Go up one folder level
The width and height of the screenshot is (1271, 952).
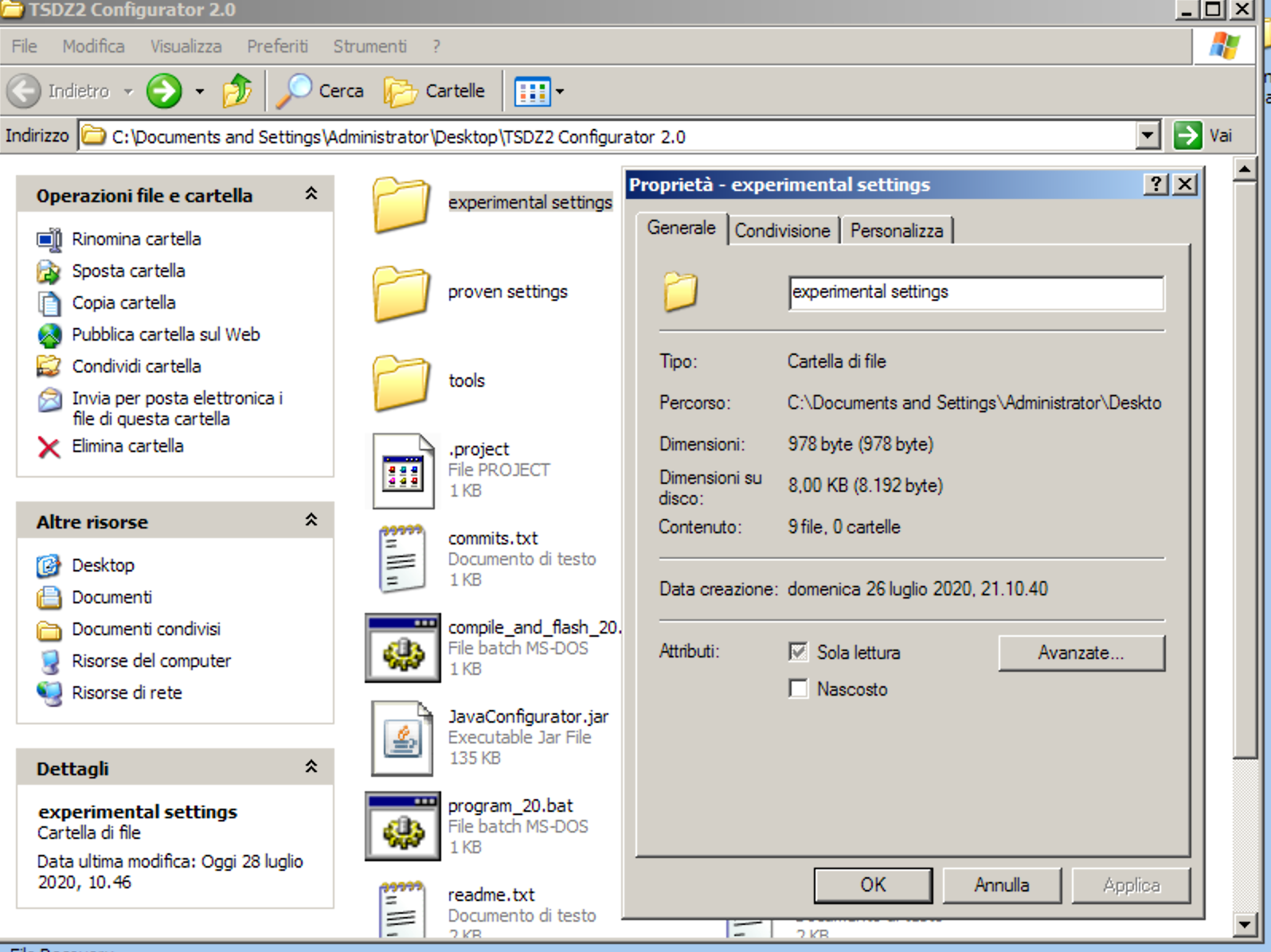[x=237, y=91]
